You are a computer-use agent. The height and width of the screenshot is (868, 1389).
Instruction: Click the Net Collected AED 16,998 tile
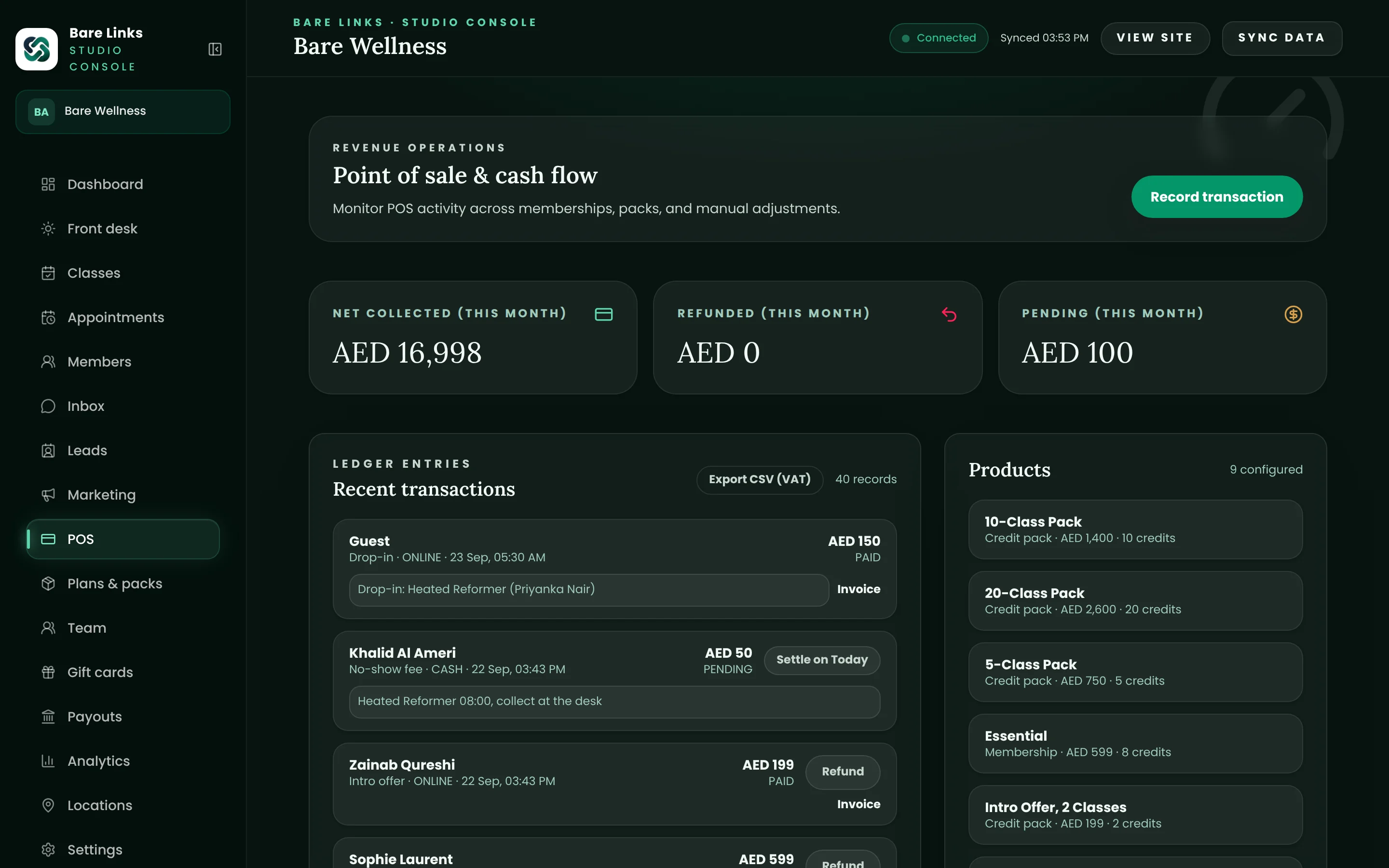pyautogui.click(x=473, y=338)
